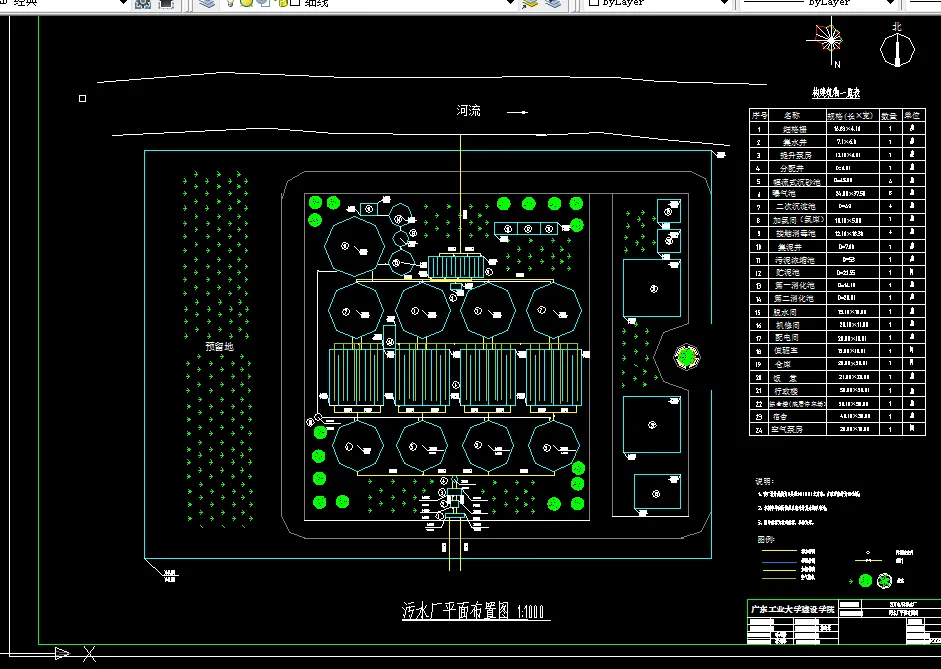This screenshot has width=941, height=669.
Task: Click the 河流 river label
Action: 468,110
